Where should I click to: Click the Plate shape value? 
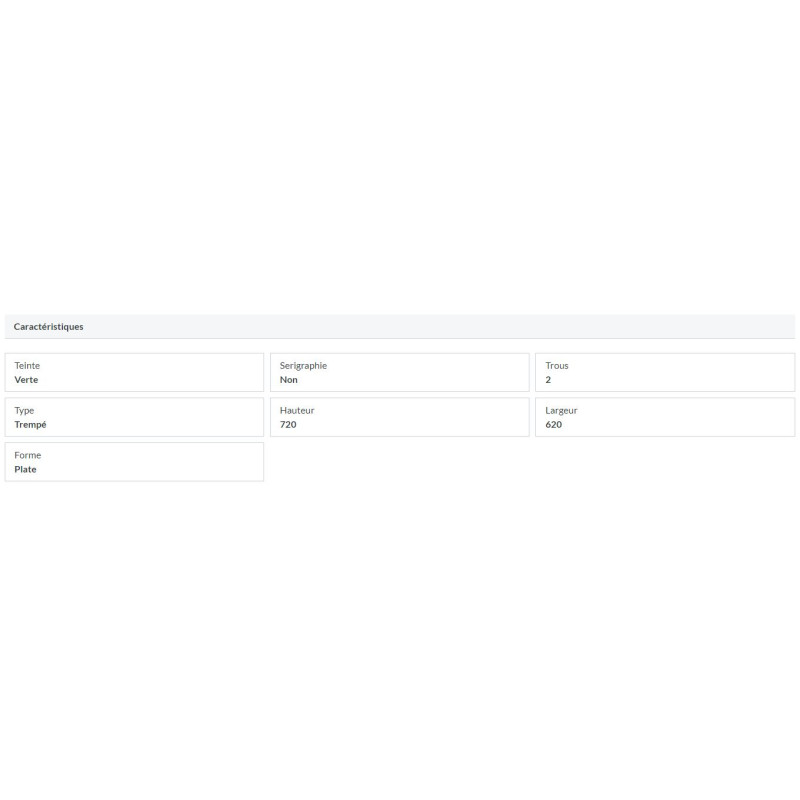[x=25, y=469]
